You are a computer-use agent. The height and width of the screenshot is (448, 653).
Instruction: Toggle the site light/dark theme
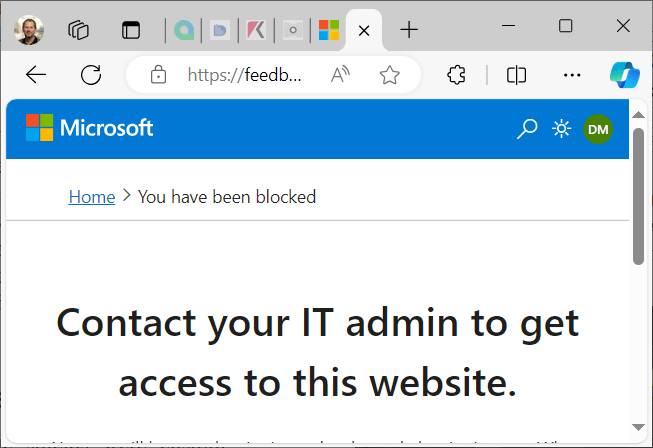point(562,128)
